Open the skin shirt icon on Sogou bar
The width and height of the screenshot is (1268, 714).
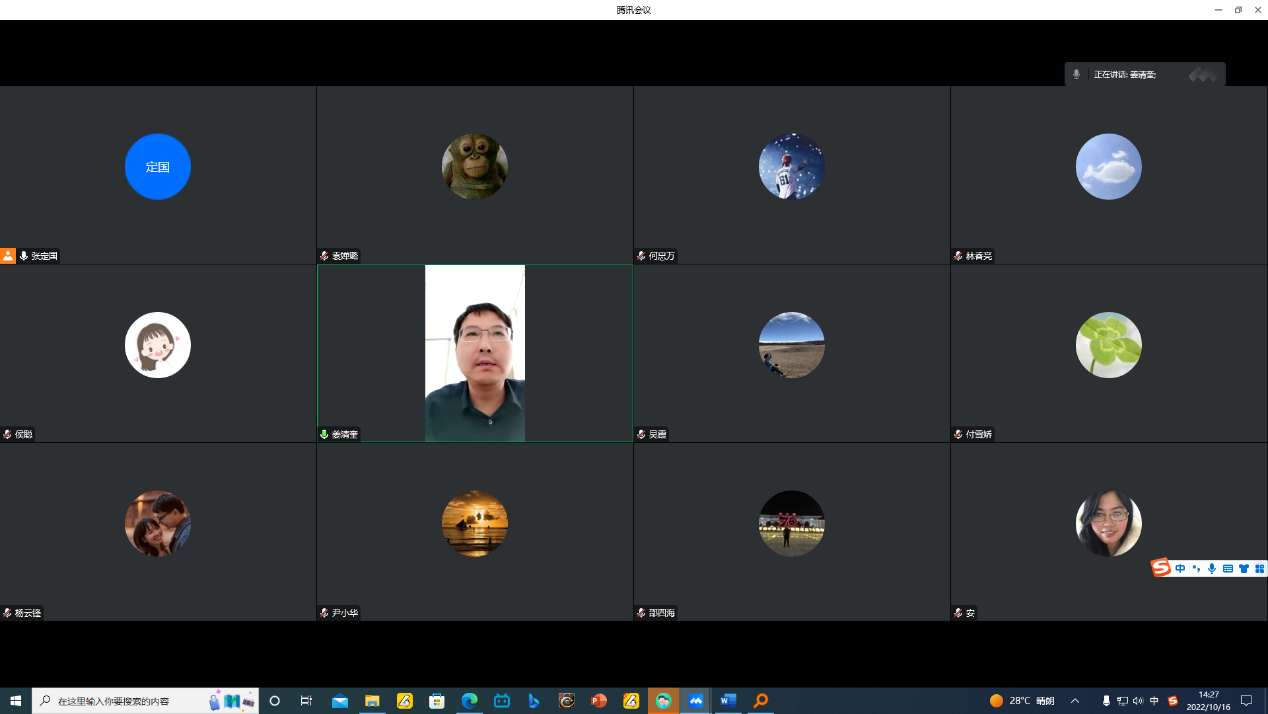coord(1244,568)
